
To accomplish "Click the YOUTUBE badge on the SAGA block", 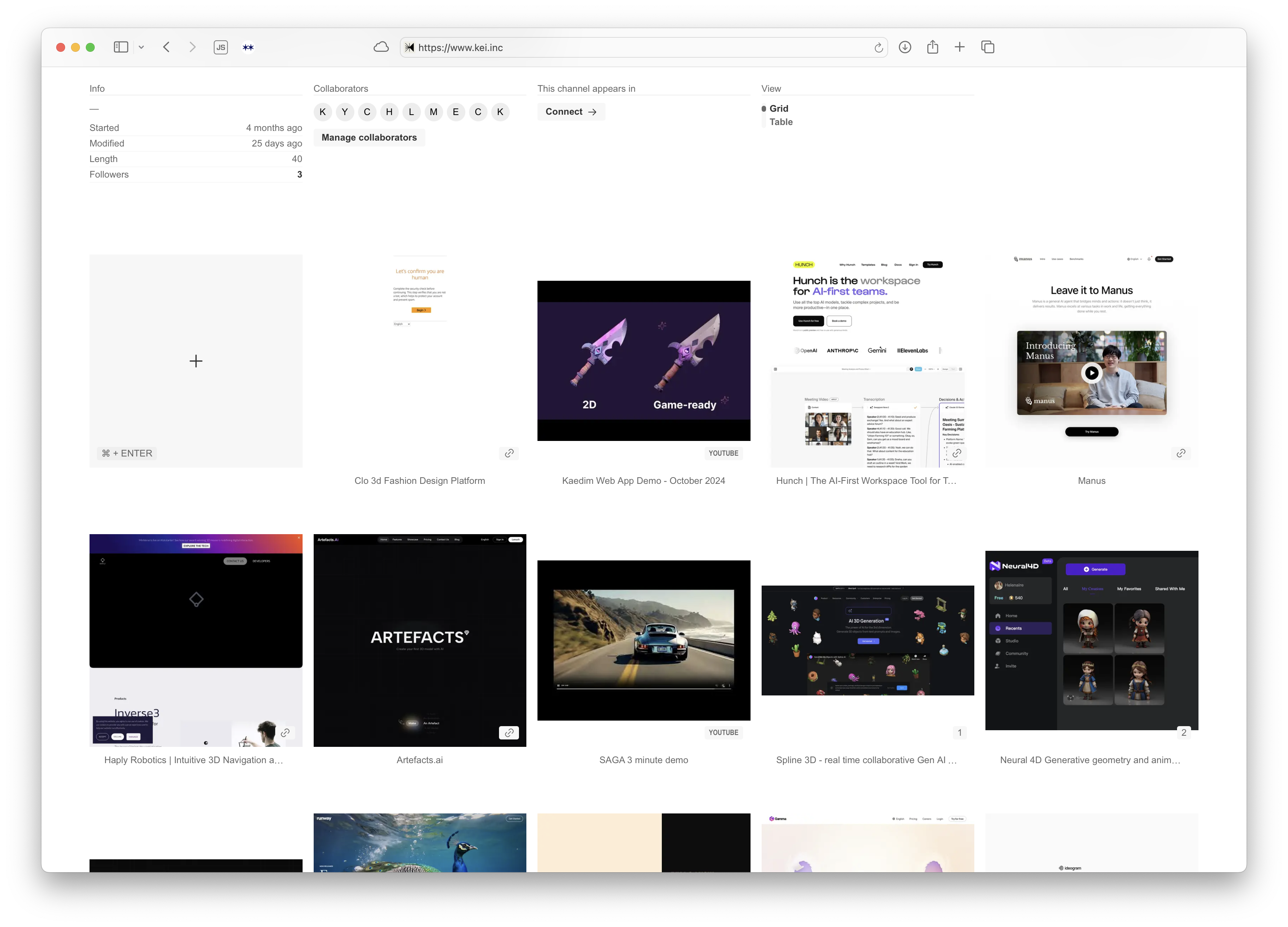I will point(724,733).
